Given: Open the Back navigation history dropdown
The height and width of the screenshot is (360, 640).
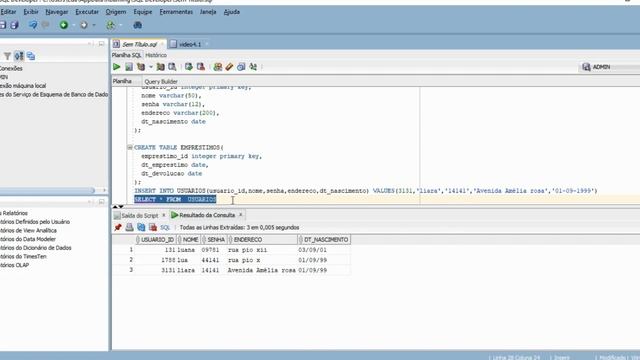Looking at the screenshot, I should click(x=73, y=25).
